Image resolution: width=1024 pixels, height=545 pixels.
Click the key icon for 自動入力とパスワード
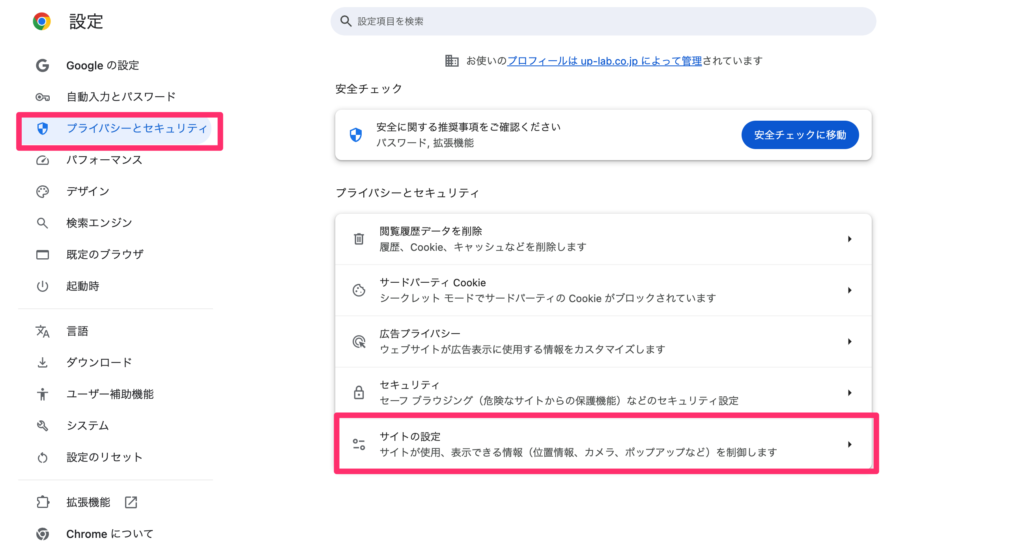[x=42, y=97]
